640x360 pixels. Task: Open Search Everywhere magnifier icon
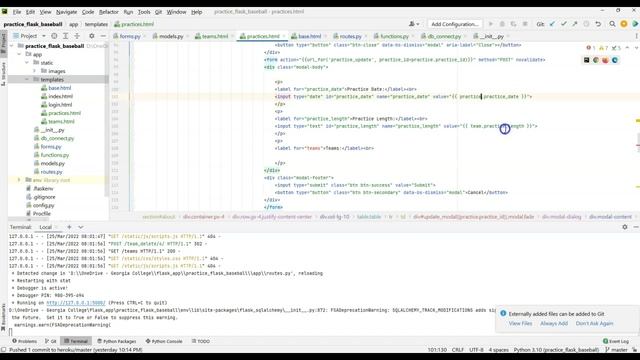click(x=612, y=24)
